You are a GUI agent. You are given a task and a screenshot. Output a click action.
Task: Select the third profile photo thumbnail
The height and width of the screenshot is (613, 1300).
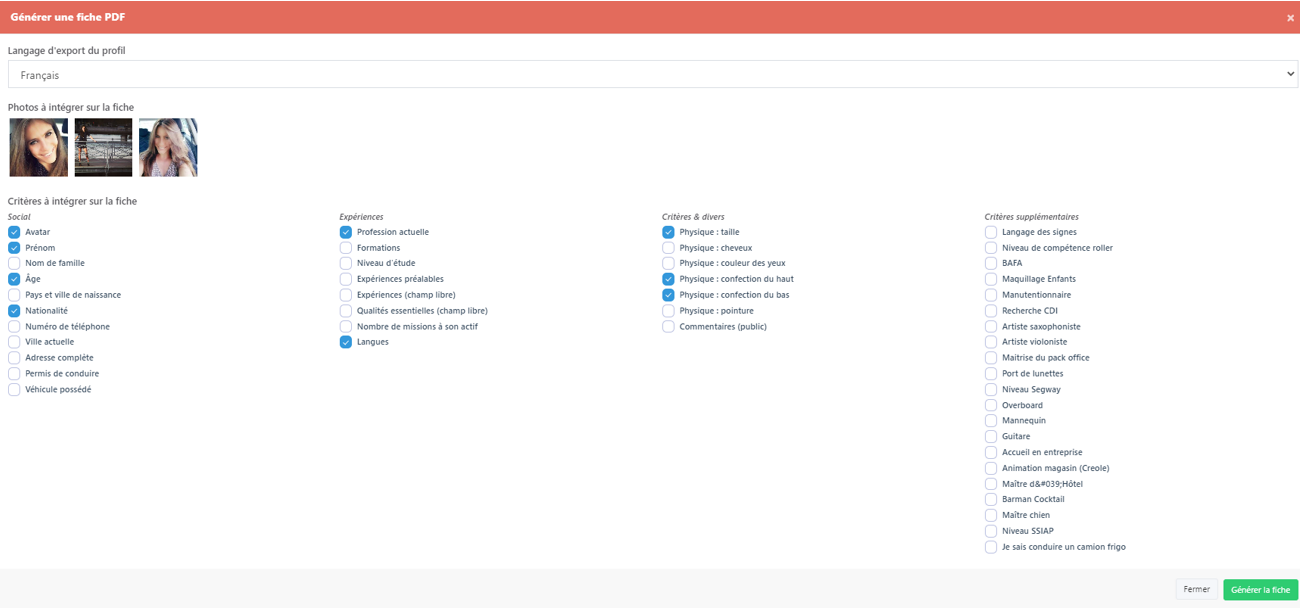tap(168, 148)
